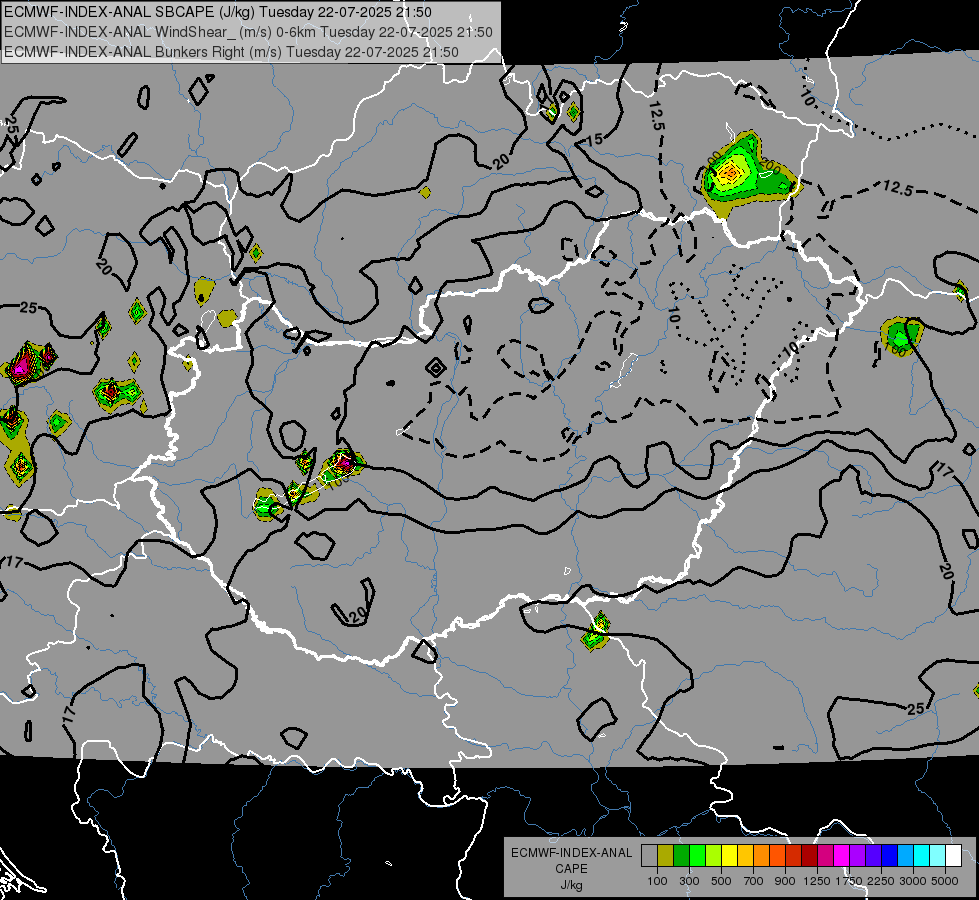Select the olive swatch in the CAPE legend
The height and width of the screenshot is (900, 979).
click(x=666, y=855)
